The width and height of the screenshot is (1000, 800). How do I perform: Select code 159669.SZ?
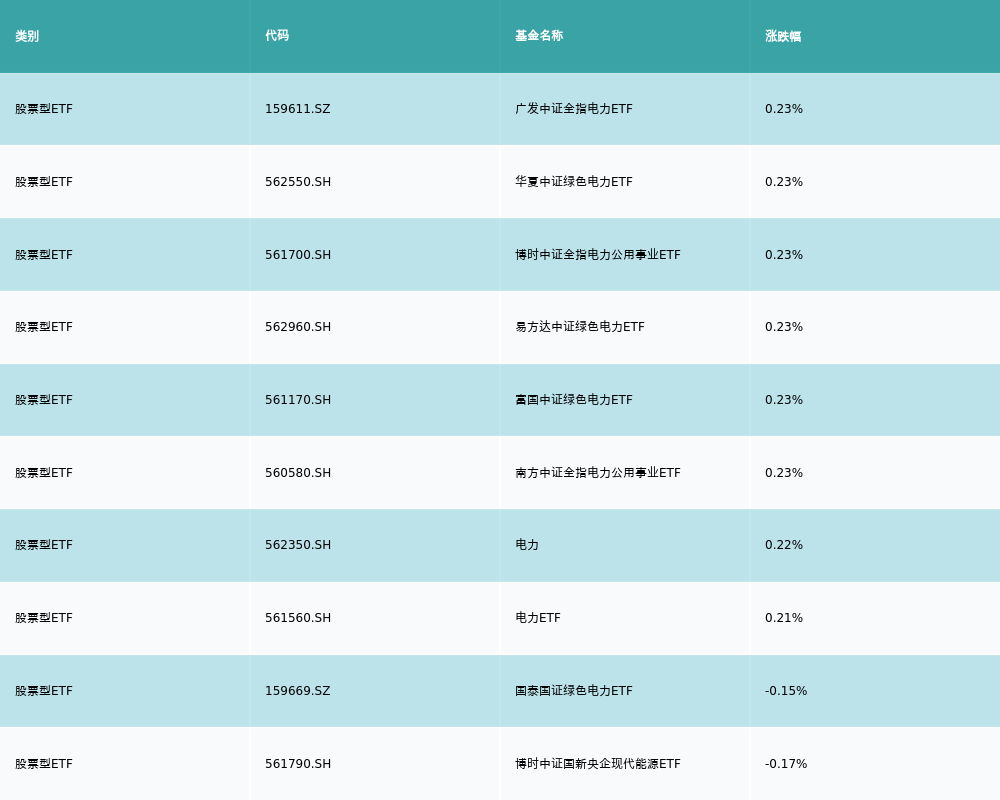click(298, 691)
